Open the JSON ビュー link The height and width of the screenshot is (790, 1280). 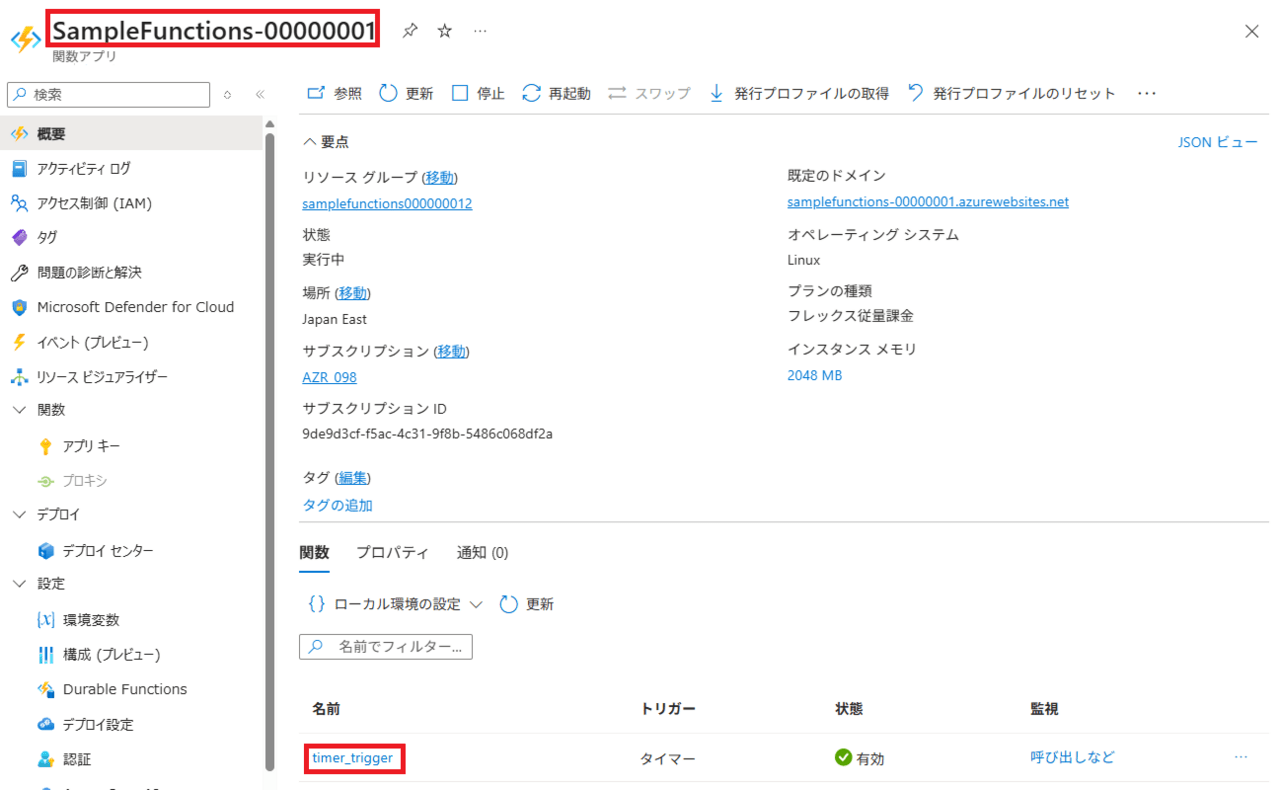[x=1217, y=142]
